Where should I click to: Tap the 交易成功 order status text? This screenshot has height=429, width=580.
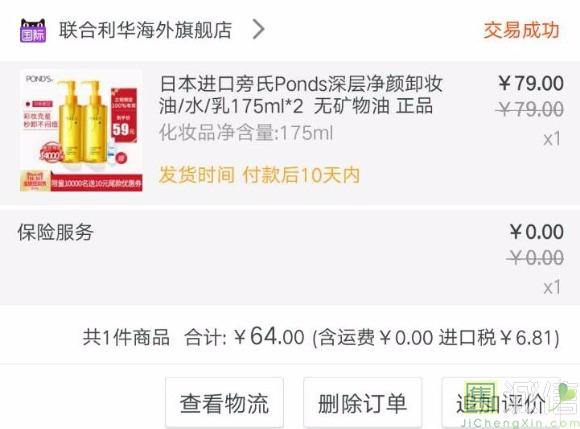(x=521, y=30)
